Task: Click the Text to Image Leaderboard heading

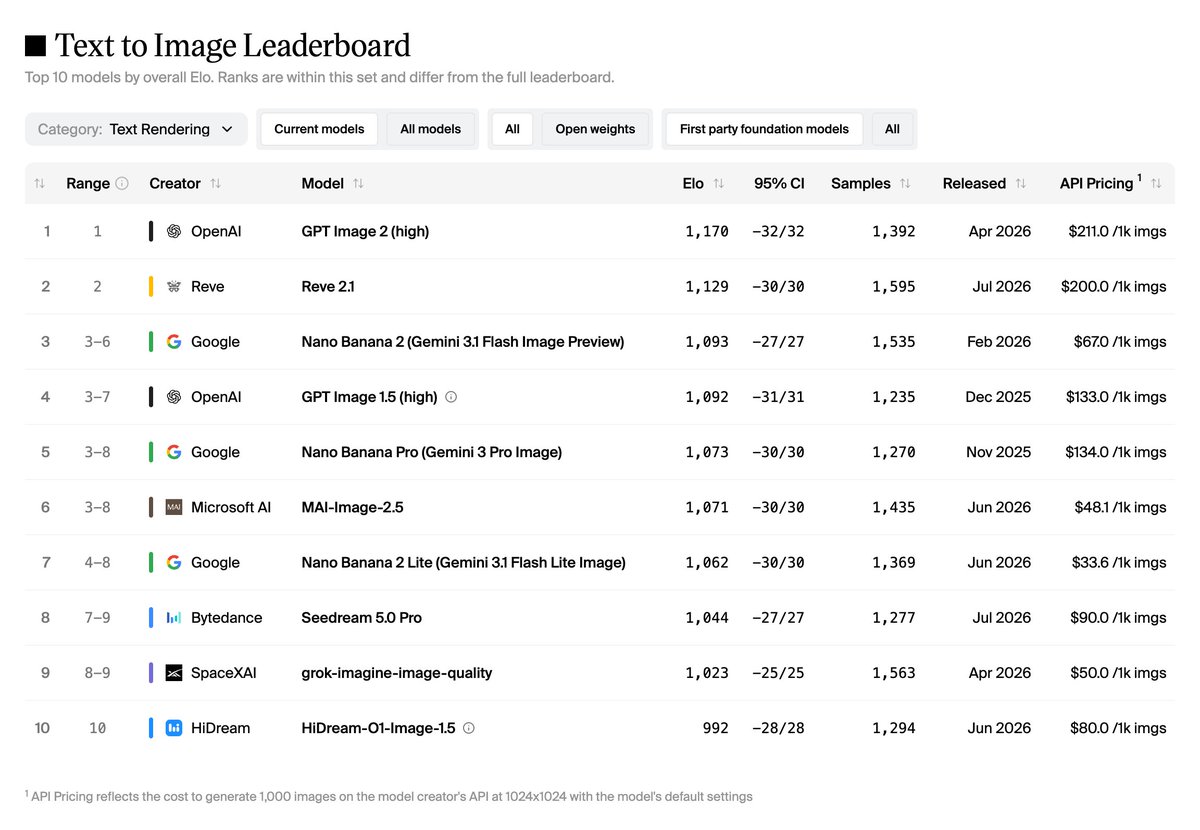Action: [232, 45]
